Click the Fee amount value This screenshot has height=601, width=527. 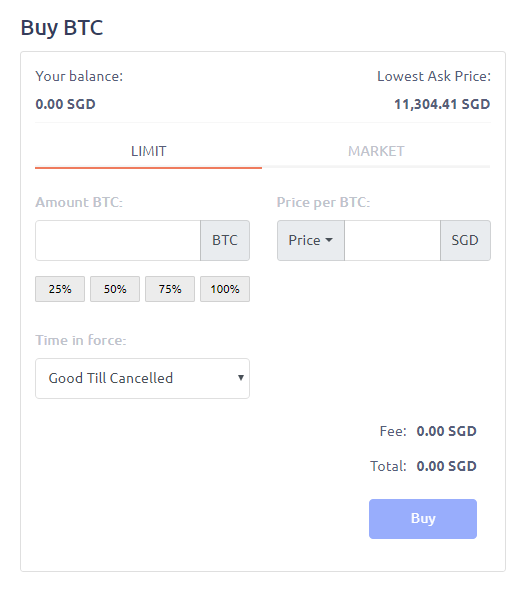click(447, 431)
